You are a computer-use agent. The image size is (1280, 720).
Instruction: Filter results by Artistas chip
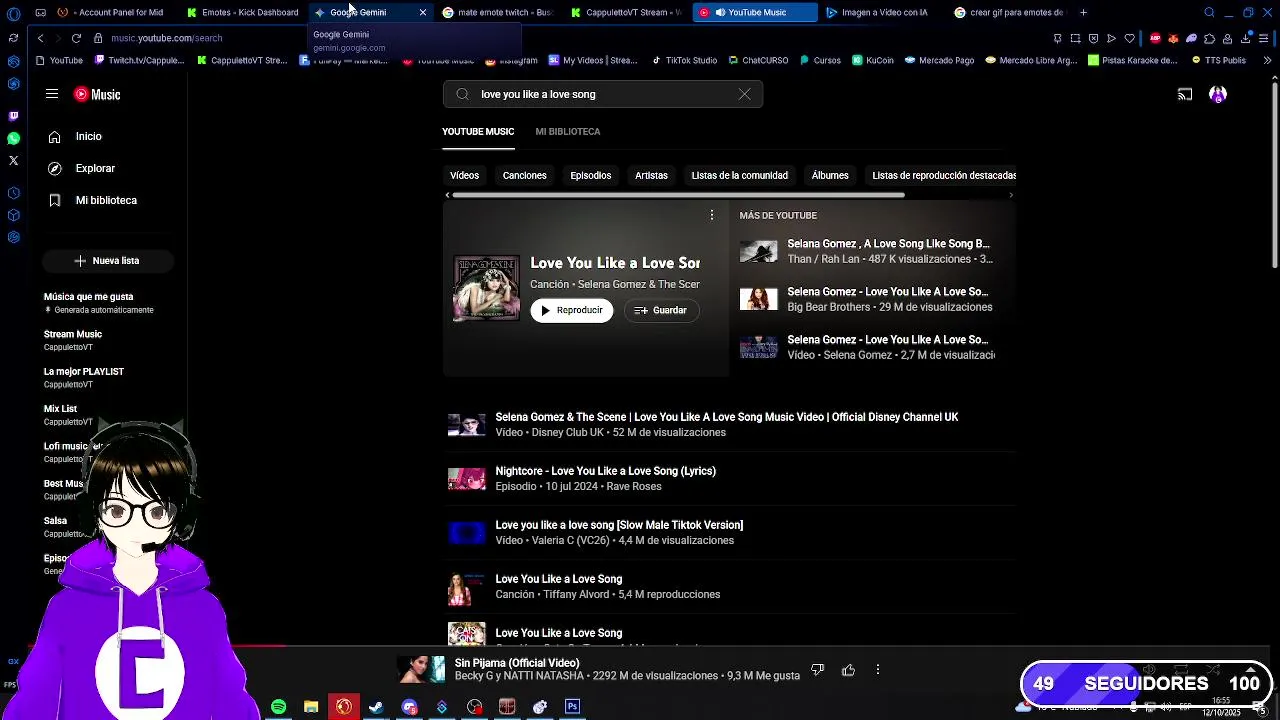651,175
